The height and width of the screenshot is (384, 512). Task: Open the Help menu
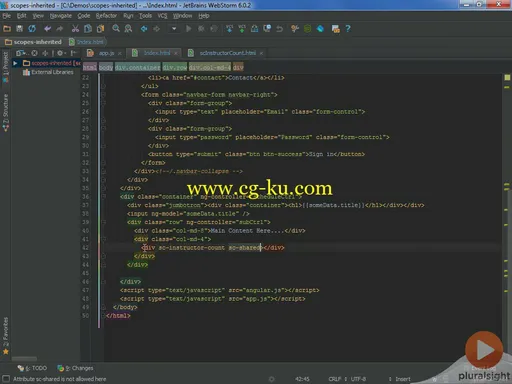pyautogui.click(x=204, y=16)
